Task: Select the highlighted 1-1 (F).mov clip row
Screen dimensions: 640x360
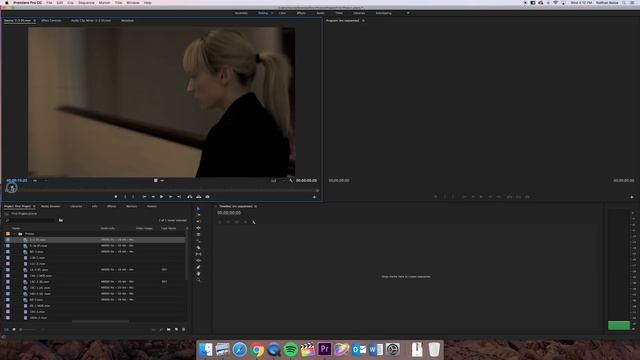Action: point(95,240)
